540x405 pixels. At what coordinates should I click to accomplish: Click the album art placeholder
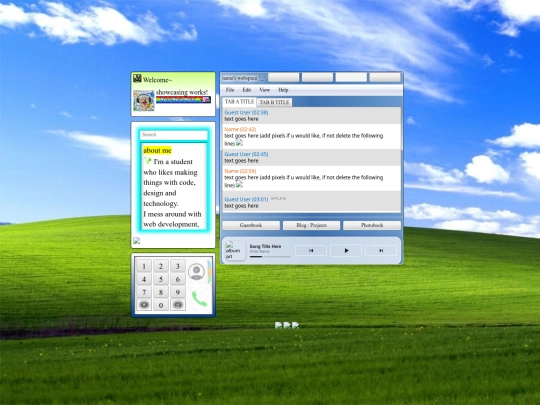[x=235, y=250]
